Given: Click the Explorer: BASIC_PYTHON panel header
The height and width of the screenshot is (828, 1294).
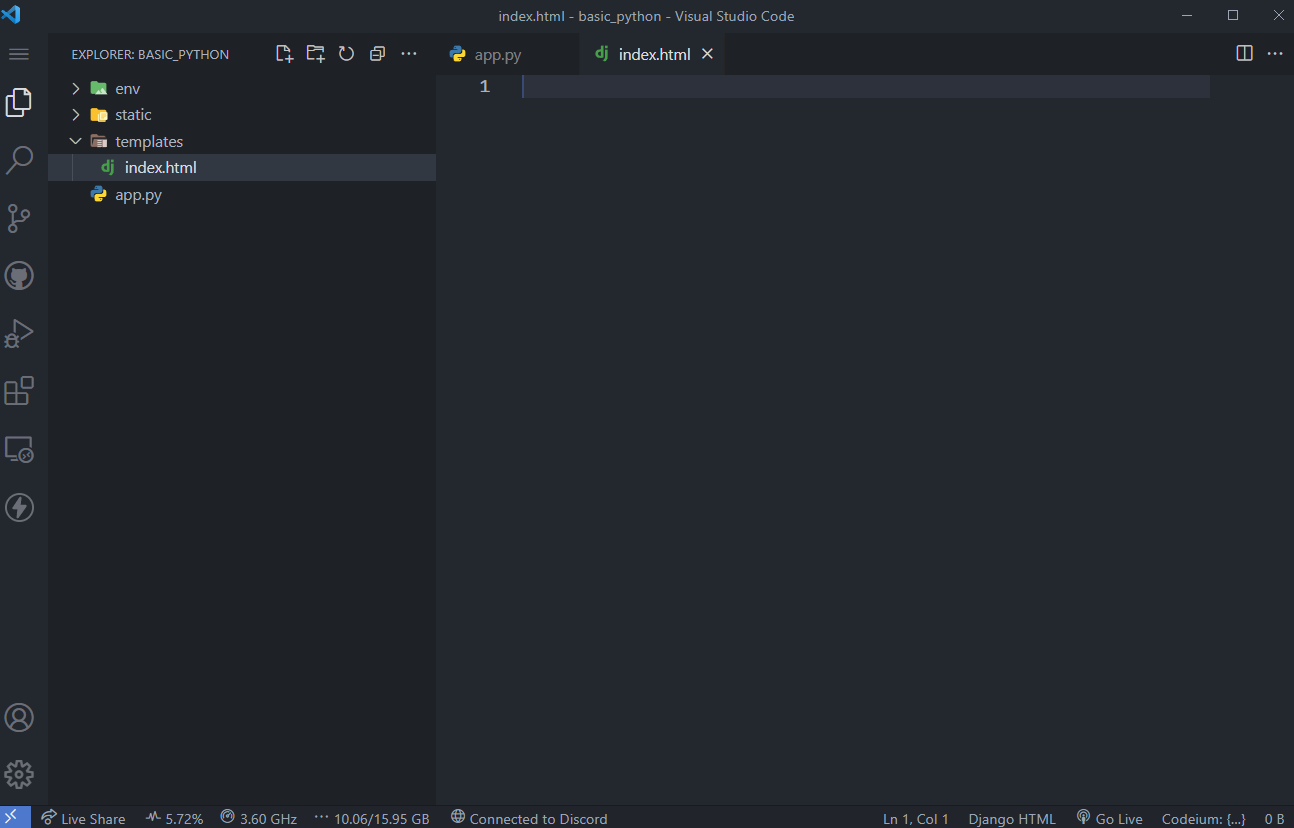Looking at the screenshot, I should [150, 54].
